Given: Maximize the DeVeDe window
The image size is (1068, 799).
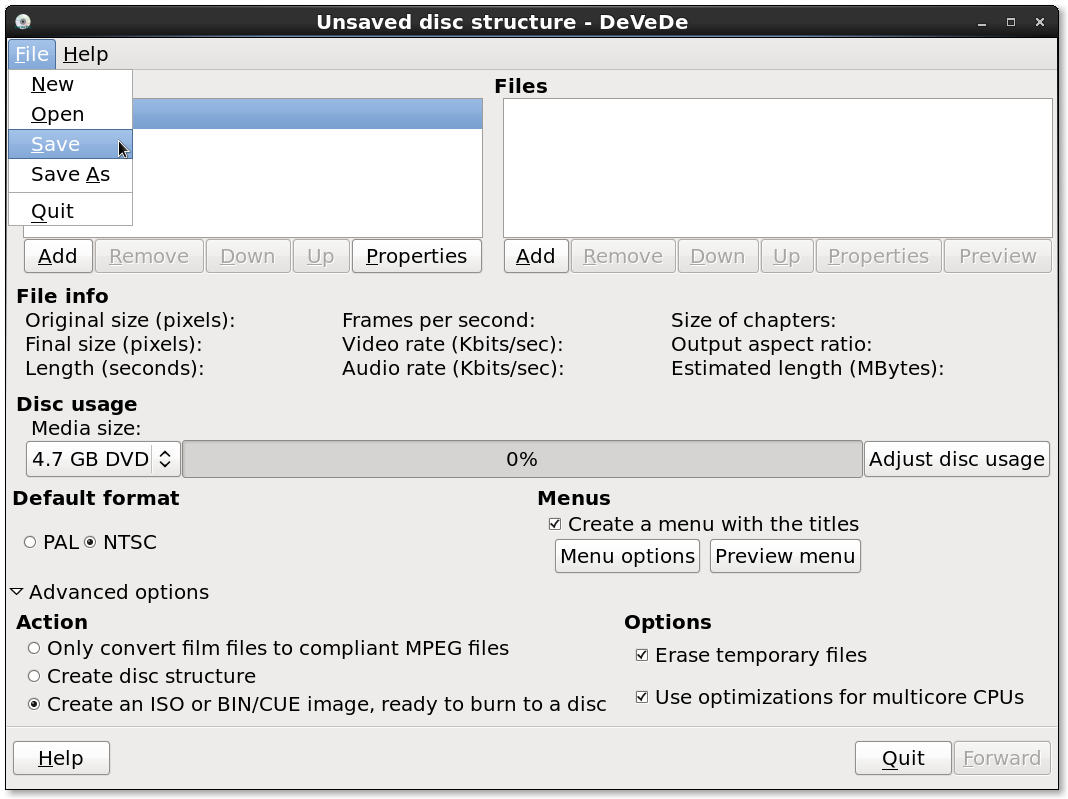Looking at the screenshot, I should pyautogui.click(x=1011, y=22).
